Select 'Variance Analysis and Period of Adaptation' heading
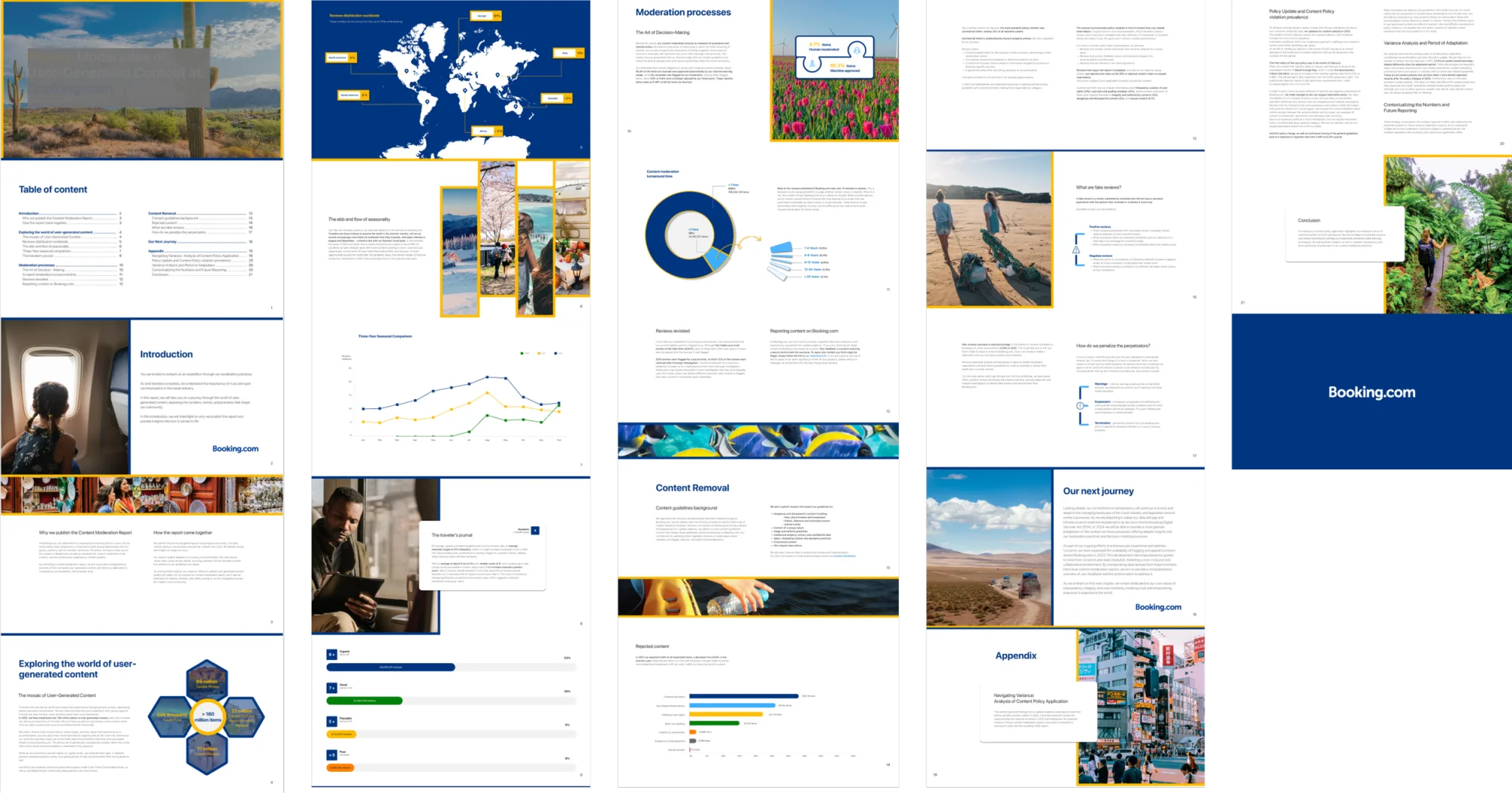The width and height of the screenshot is (1512, 793). (1425, 43)
